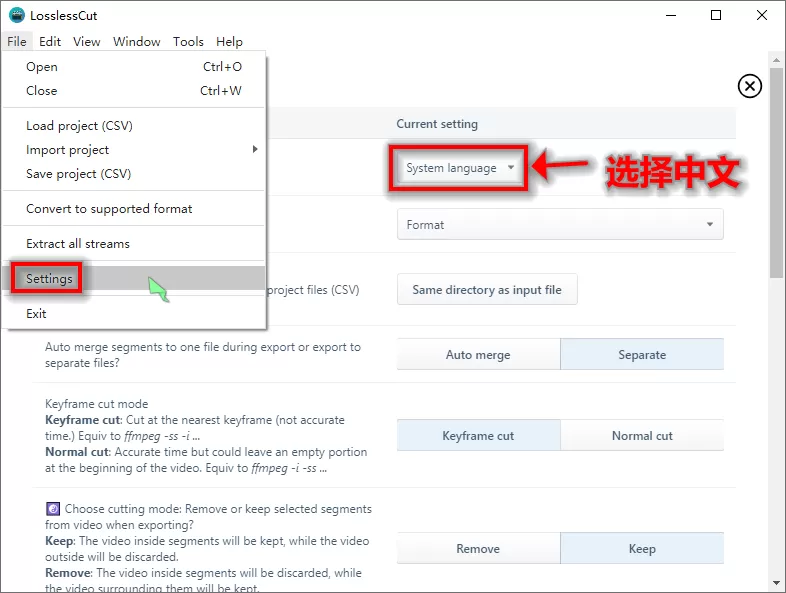Image resolution: width=786 pixels, height=593 pixels.
Task: Click Same directory as input file button
Action: click(487, 290)
